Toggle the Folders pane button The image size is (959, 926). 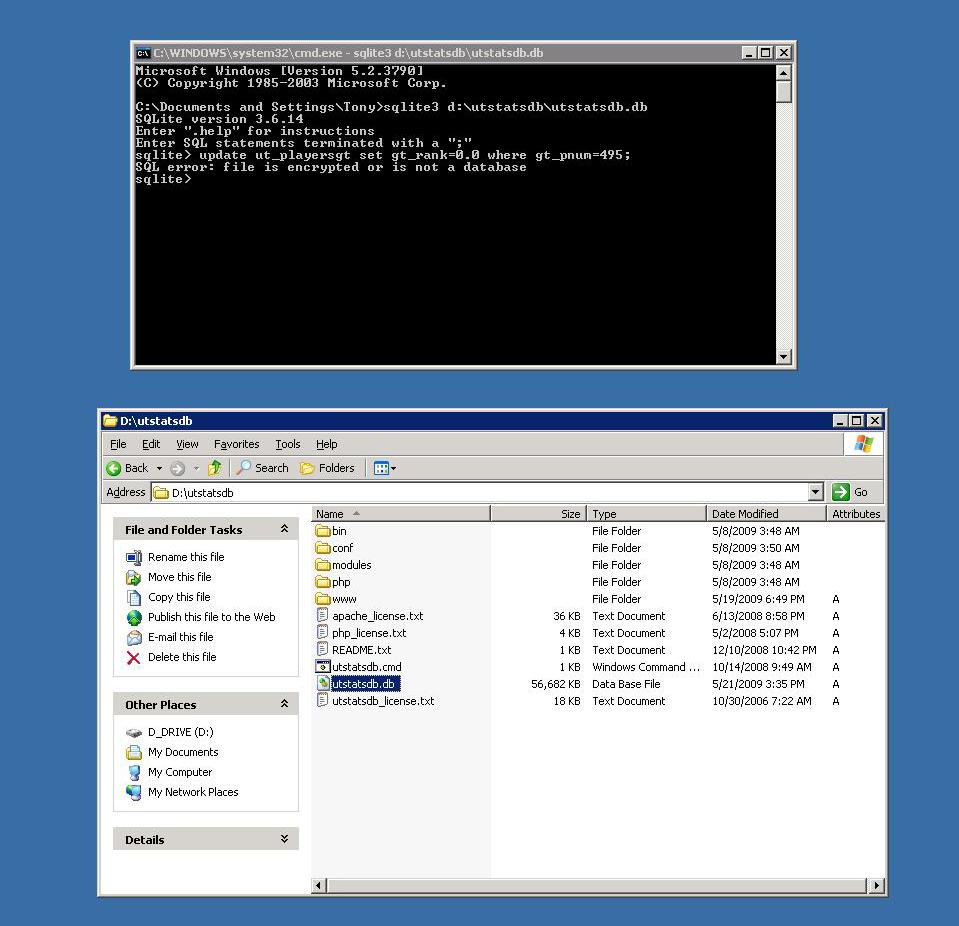pyautogui.click(x=328, y=468)
